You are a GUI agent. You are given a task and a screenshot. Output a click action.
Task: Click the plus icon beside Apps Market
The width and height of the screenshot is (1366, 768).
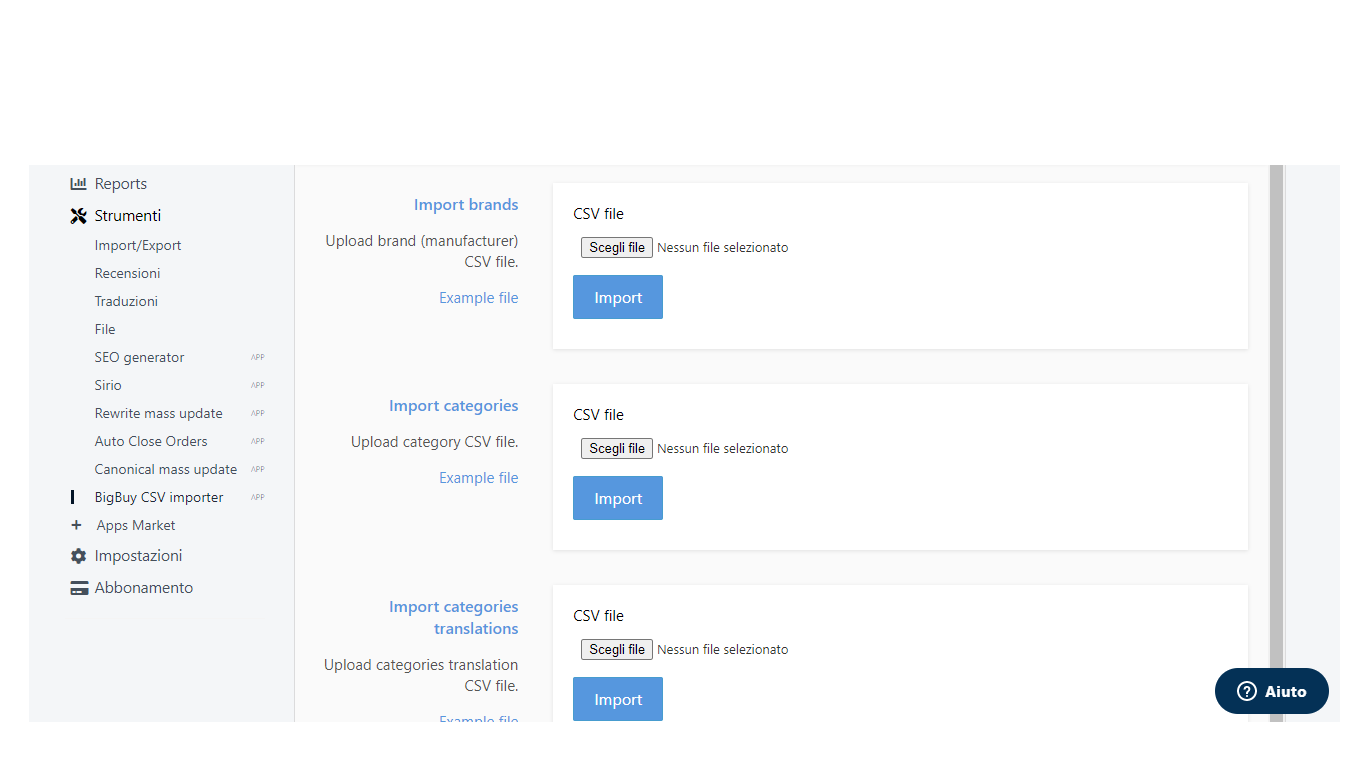tap(76, 525)
